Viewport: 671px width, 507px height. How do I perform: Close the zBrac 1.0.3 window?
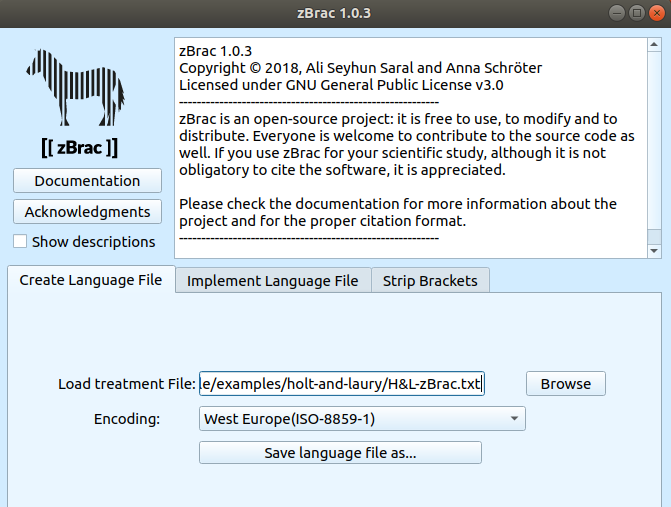[656, 13]
